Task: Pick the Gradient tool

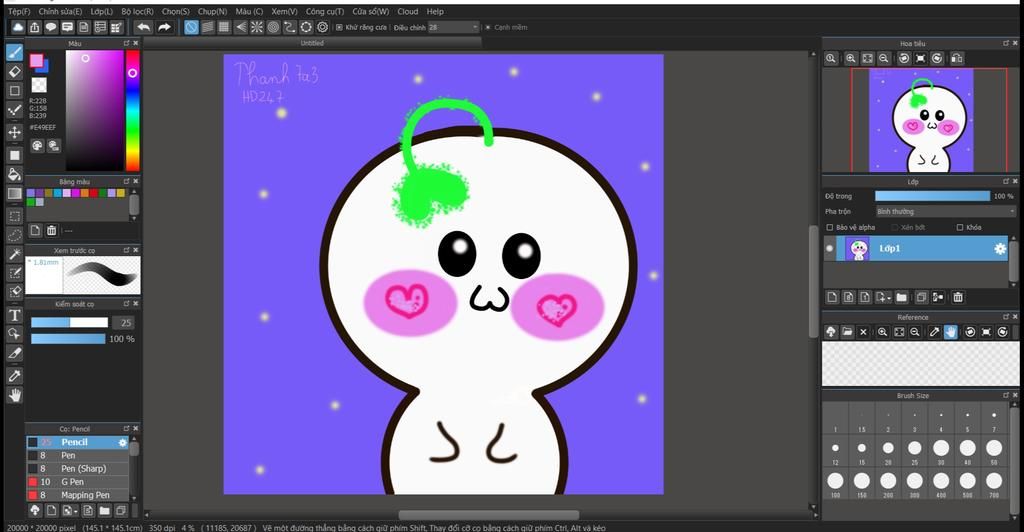Action: [x=14, y=194]
